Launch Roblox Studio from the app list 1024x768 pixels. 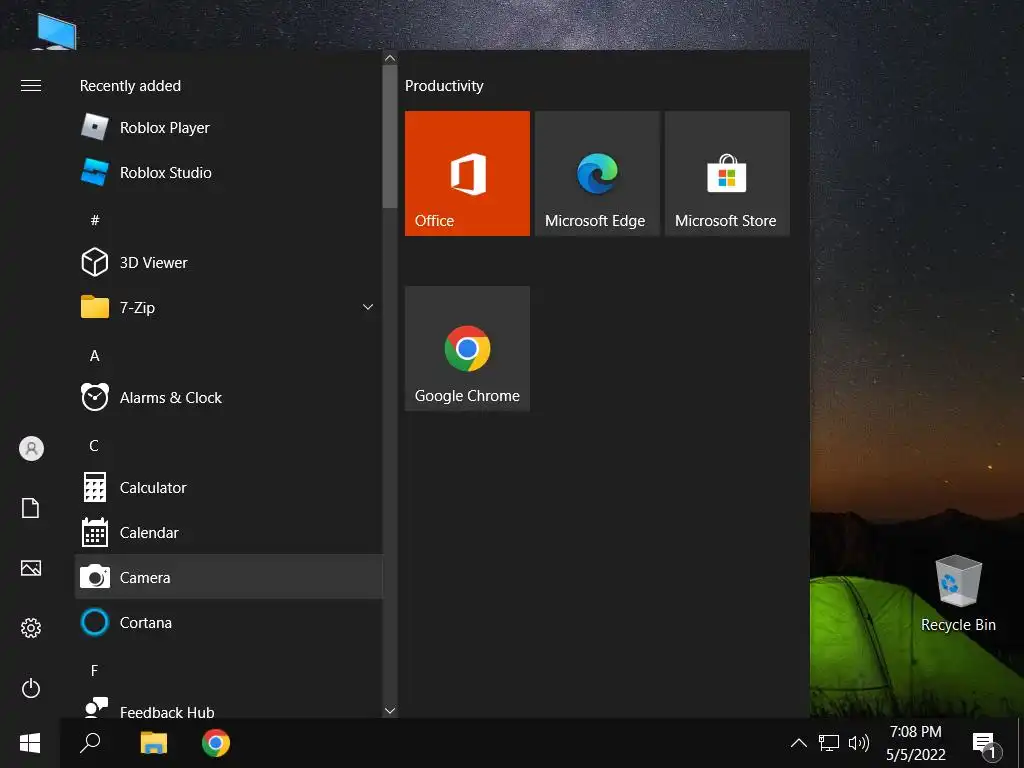coord(229,172)
